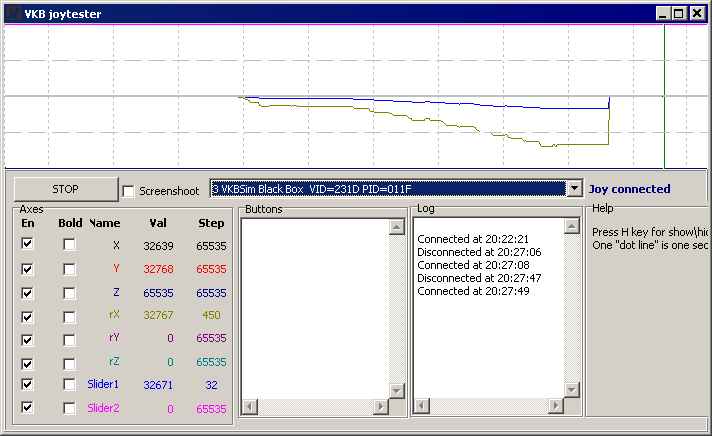Viewport: 712px width, 436px height.
Task: Enable Bold for the Y axis
Action: pyautogui.click(x=69, y=269)
